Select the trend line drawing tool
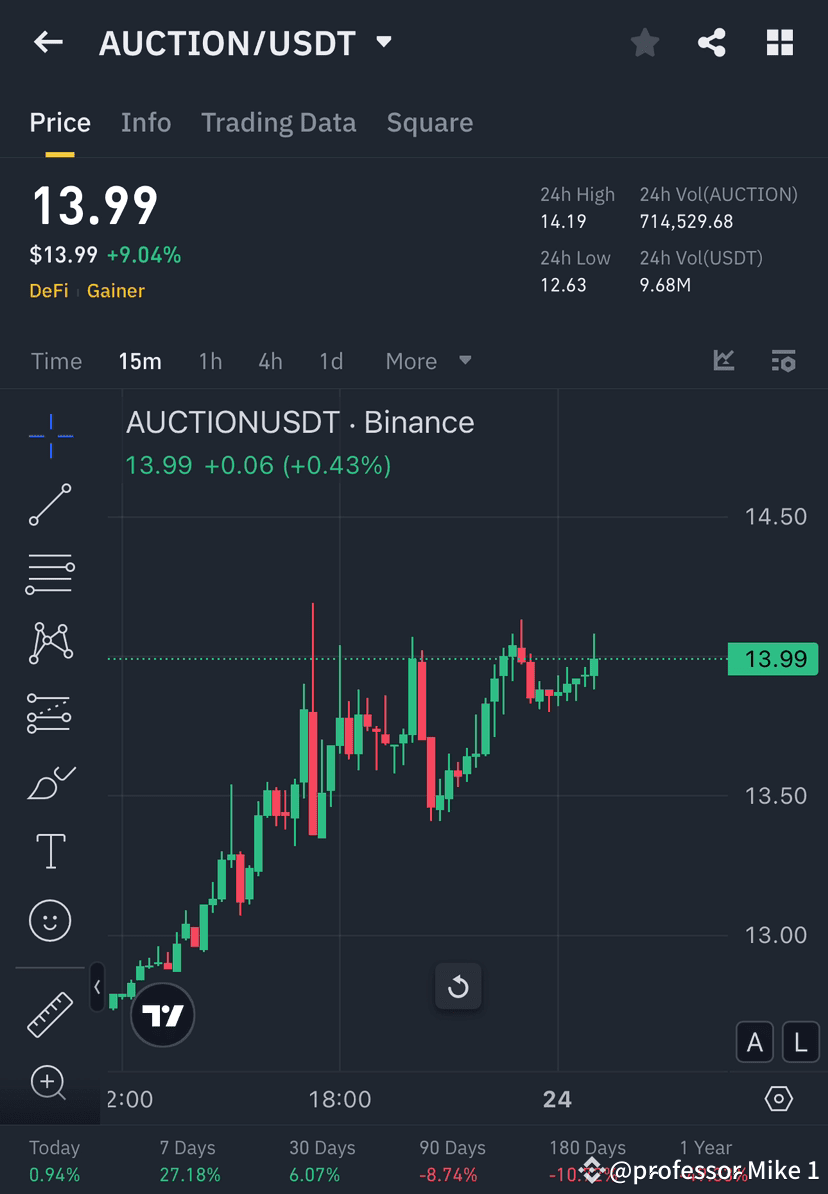Viewport: 828px width, 1194px height. click(x=50, y=505)
